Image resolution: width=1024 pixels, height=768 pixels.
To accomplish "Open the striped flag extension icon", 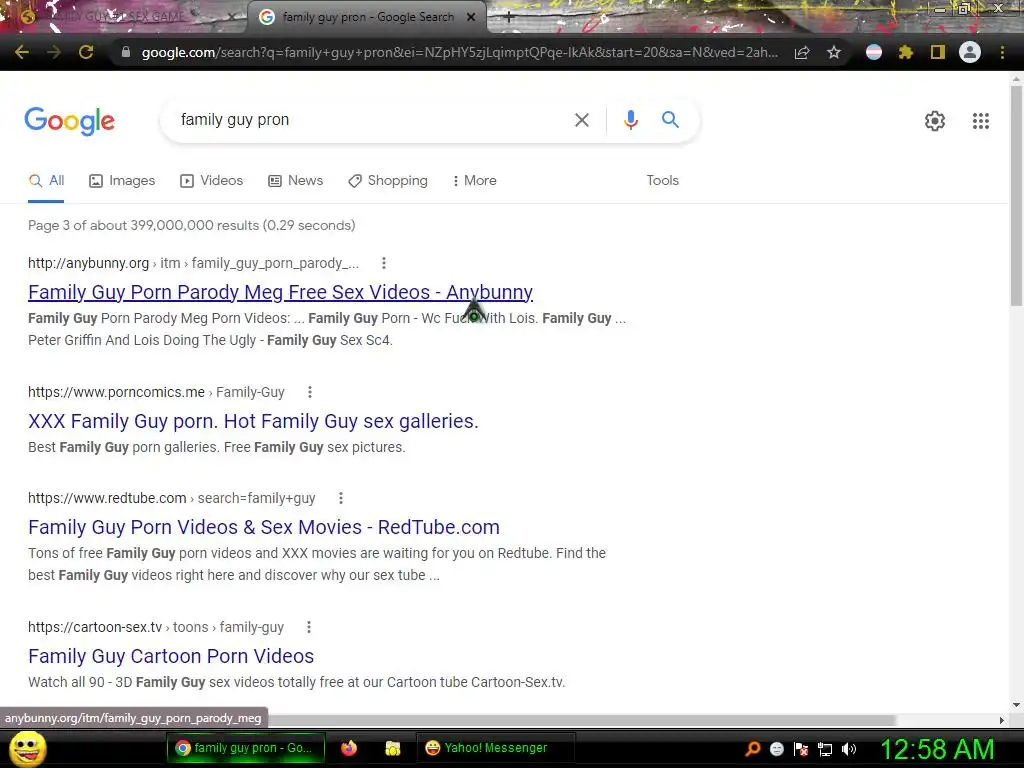I will click(874, 52).
